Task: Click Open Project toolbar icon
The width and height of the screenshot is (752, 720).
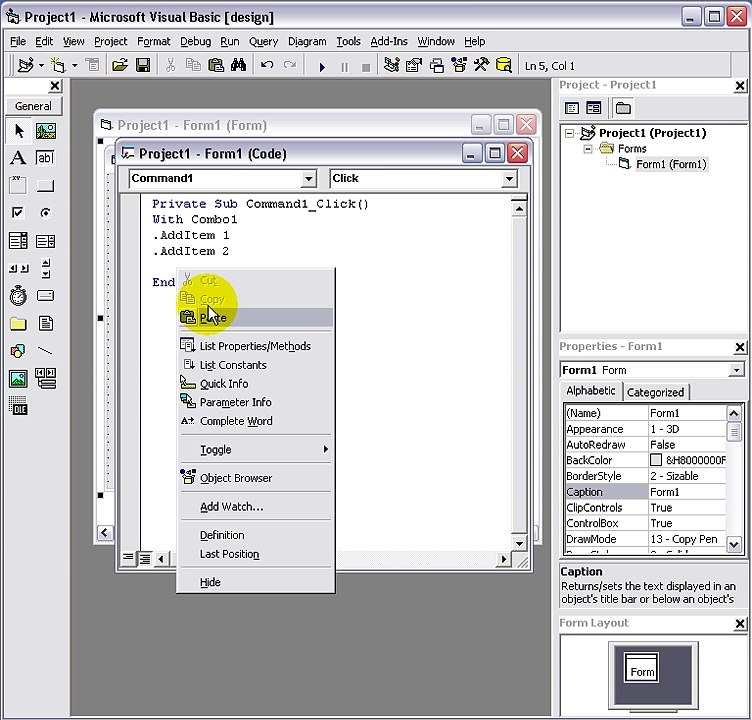Action: coord(120,65)
